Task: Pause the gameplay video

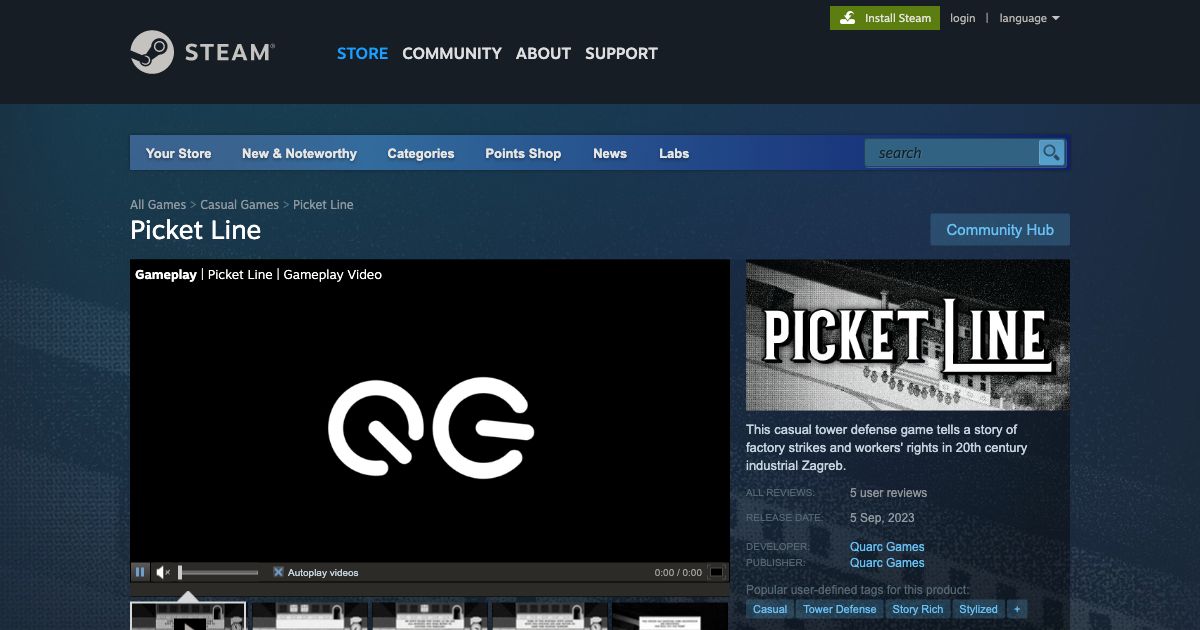Action: point(140,572)
